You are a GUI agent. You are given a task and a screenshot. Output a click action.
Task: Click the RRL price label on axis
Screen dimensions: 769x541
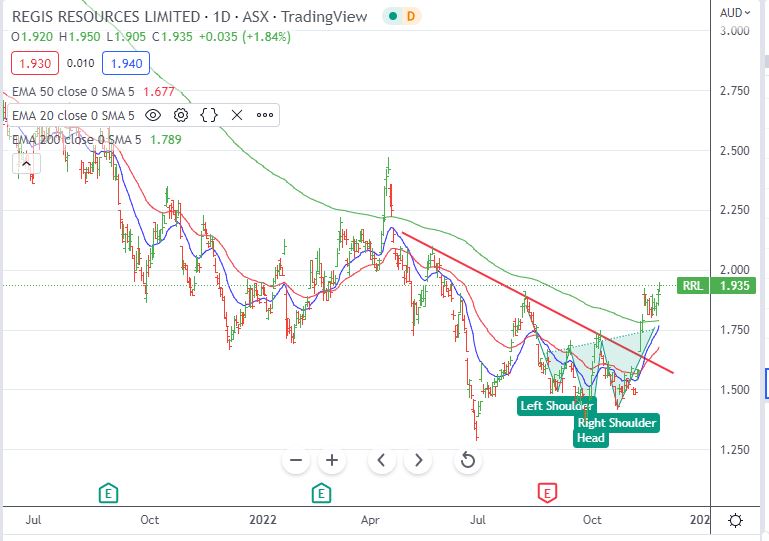[x=692, y=285]
